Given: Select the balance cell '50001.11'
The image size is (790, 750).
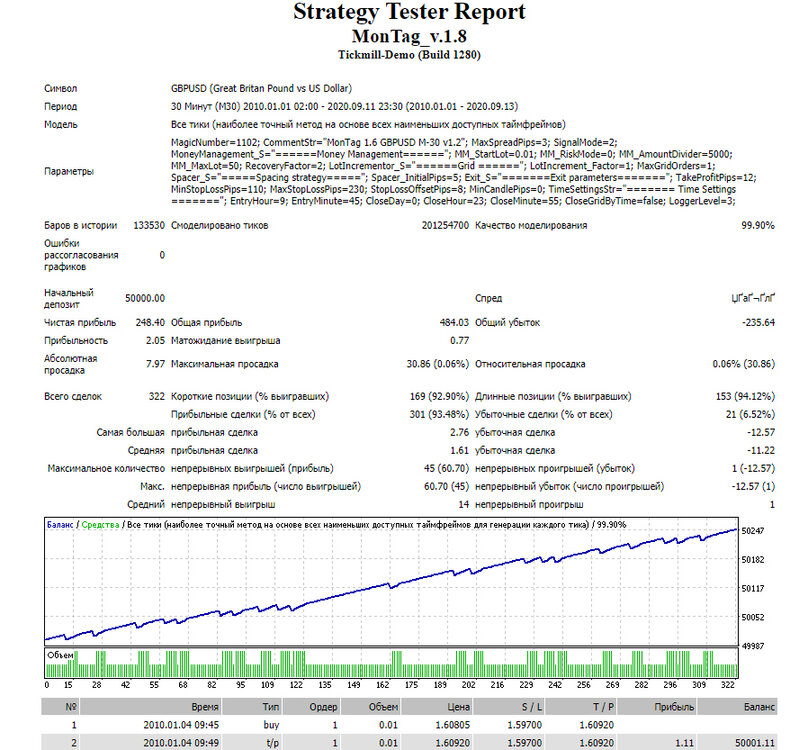Looking at the screenshot, I should pyautogui.click(x=755, y=743).
